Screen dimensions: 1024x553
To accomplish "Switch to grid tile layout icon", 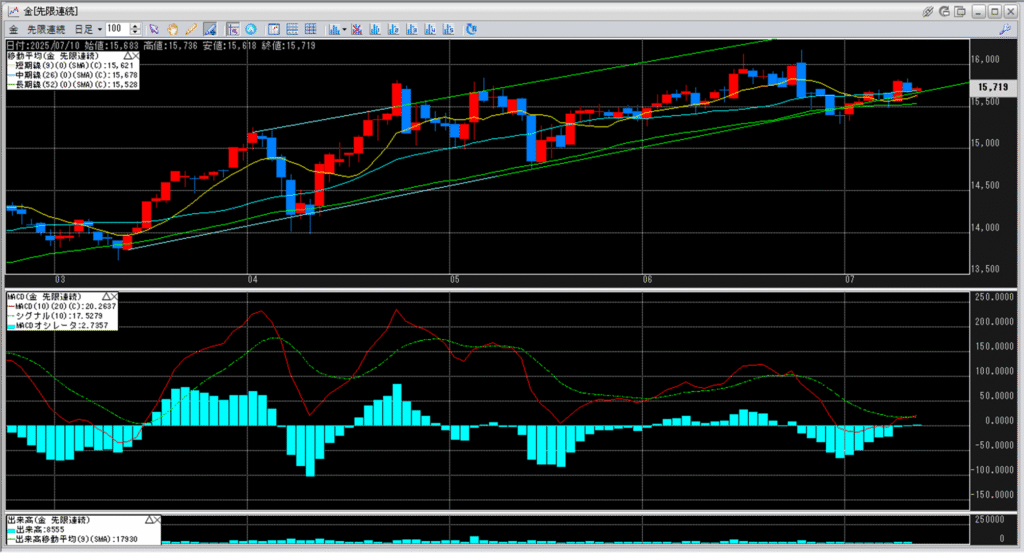I will click(310, 29).
